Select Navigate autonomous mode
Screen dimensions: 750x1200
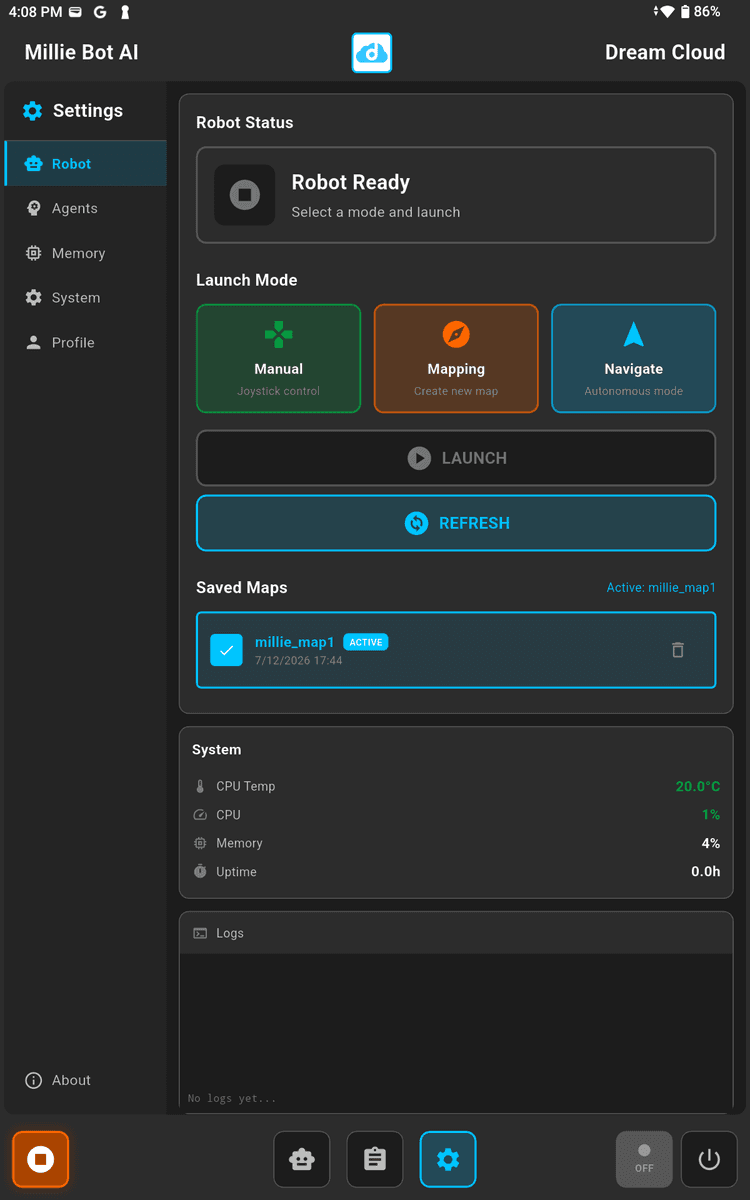pos(634,358)
